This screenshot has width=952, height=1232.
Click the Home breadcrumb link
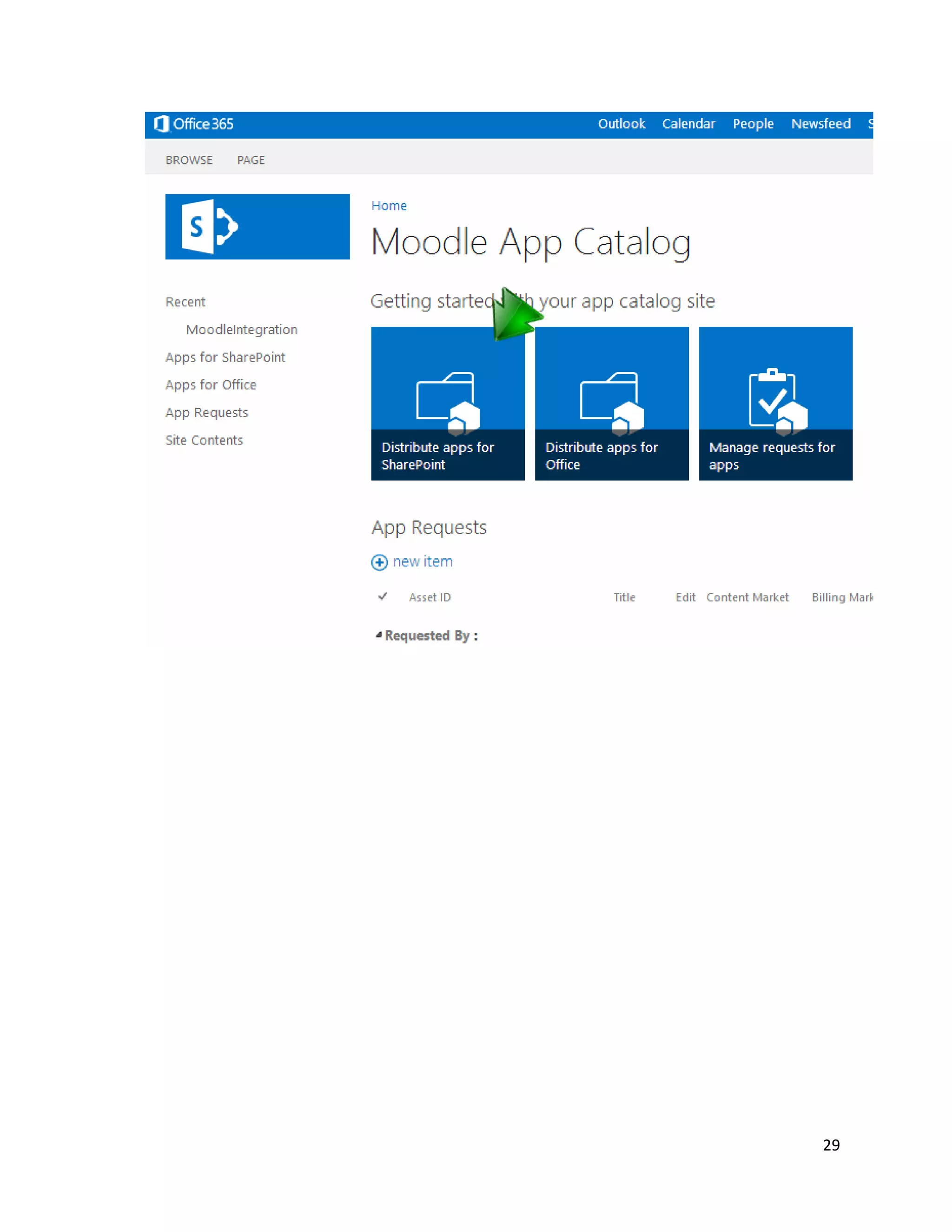tap(389, 206)
